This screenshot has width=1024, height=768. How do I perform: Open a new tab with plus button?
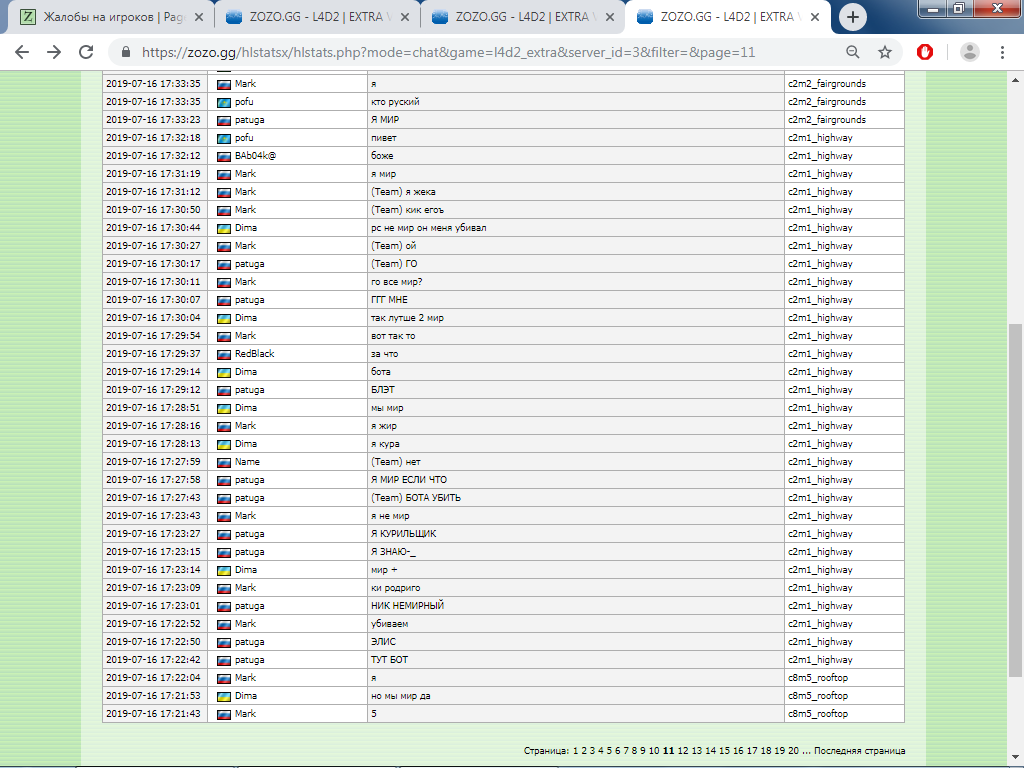pos(853,16)
